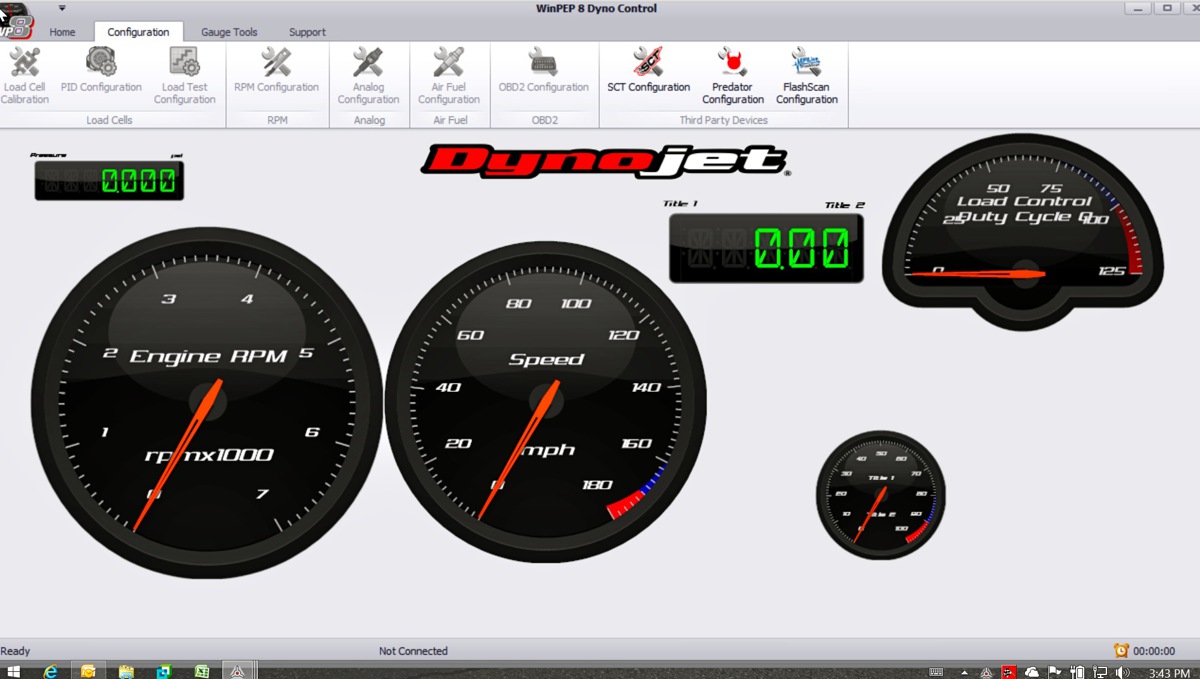Click the Not Connected status text
1200x679 pixels.
[413, 651]
